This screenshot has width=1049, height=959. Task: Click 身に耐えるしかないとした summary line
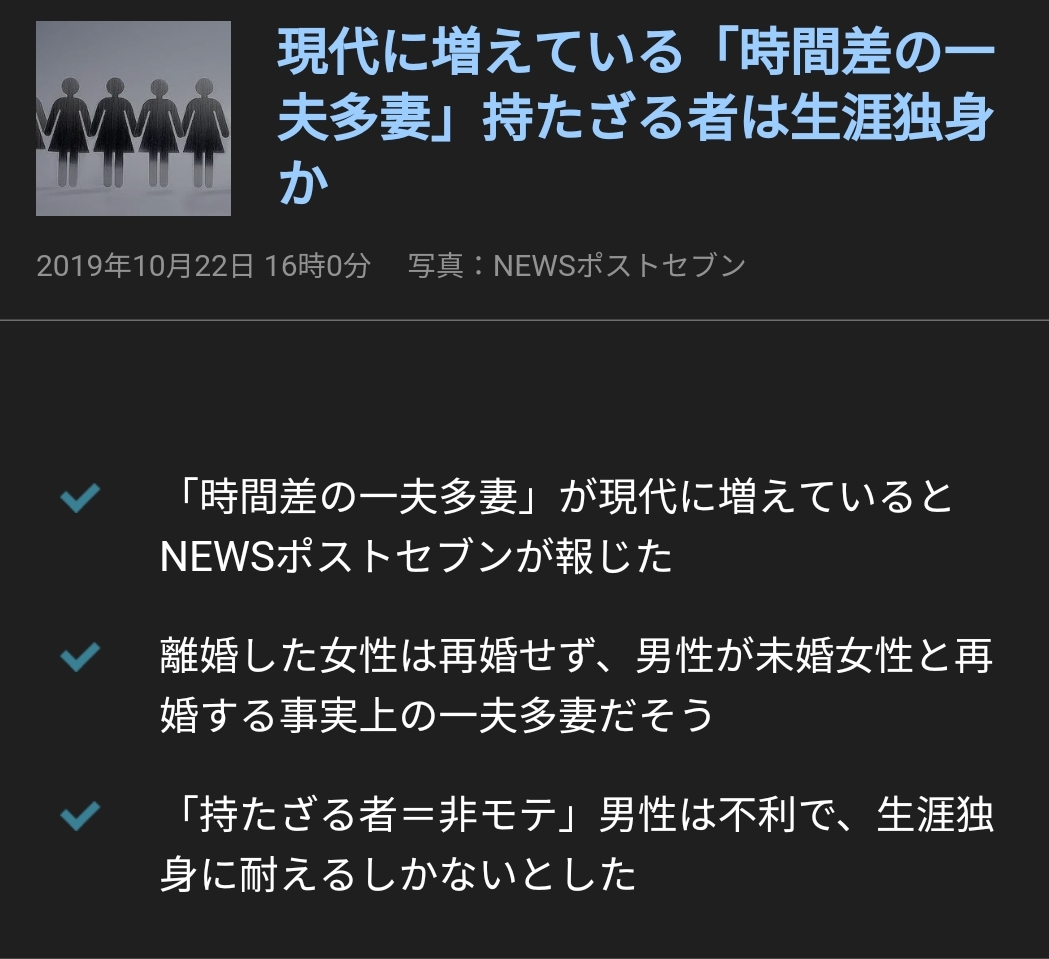pyautogui.click(x=398, y=874)
